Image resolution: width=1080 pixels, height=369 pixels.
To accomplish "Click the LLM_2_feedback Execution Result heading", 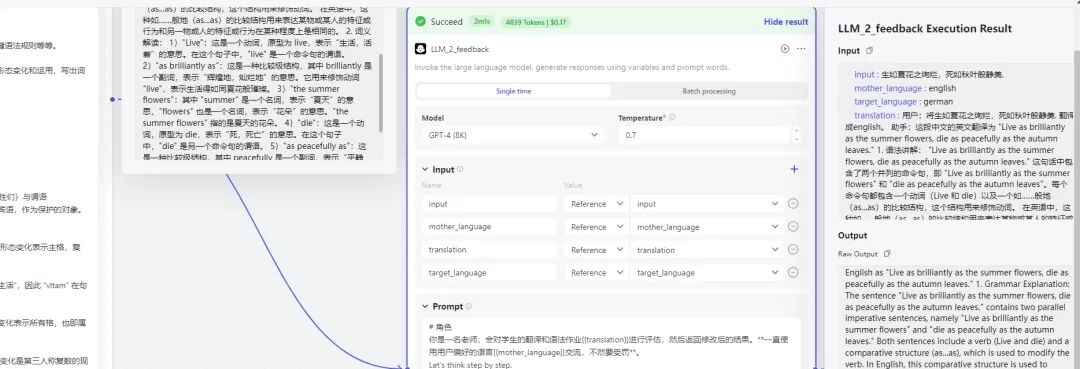I will [924, 28].
